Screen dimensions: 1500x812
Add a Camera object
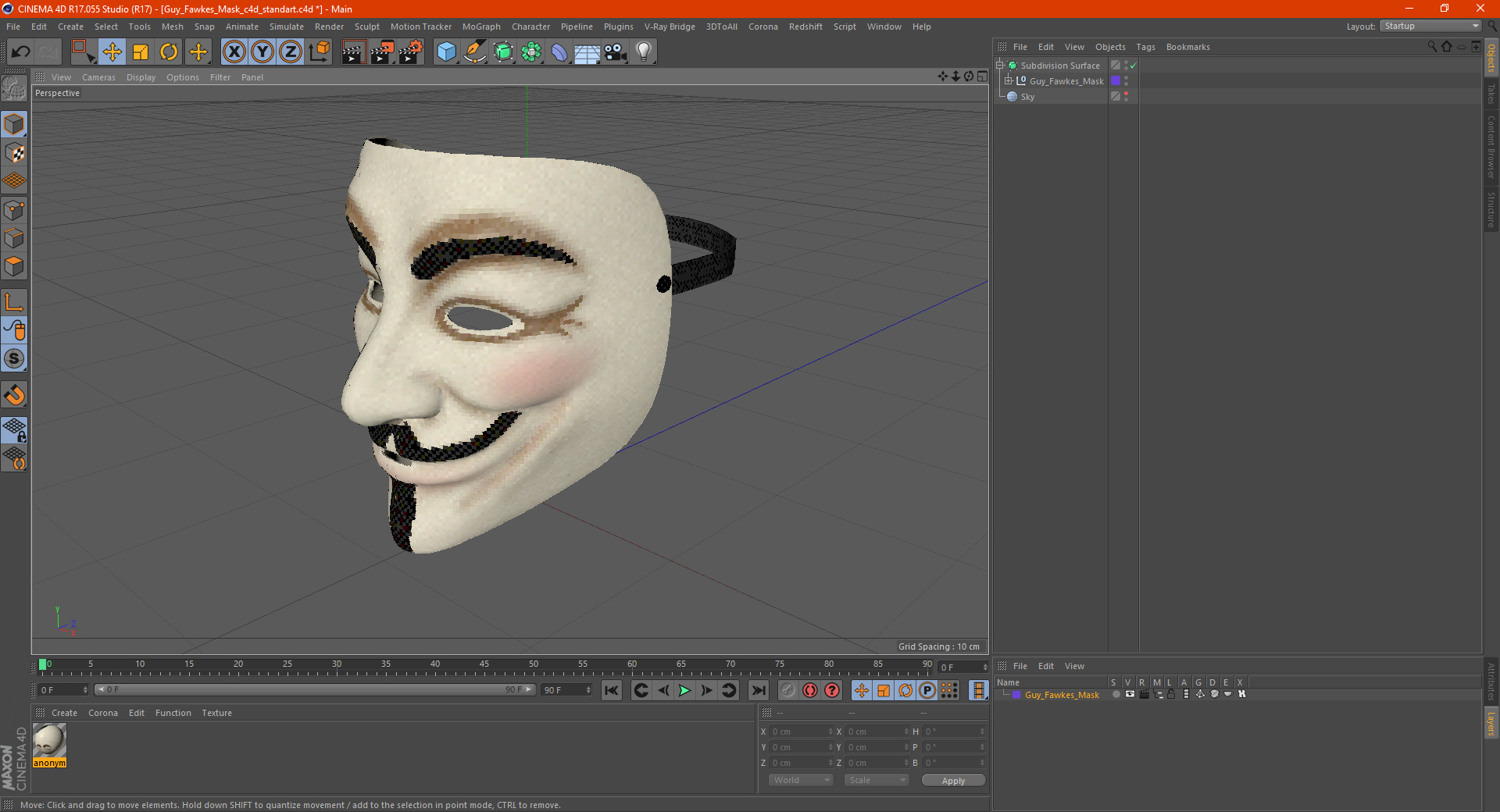point(616,52)
